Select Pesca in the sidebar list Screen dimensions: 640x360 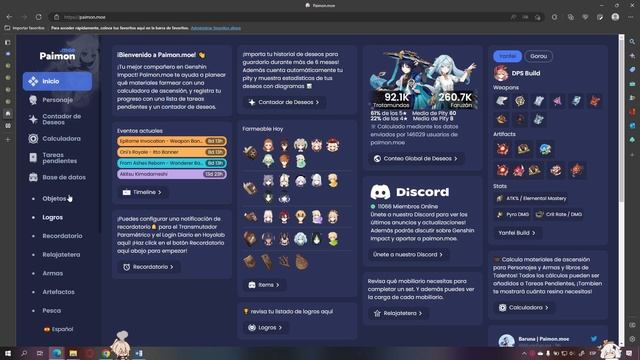point(51,311)
